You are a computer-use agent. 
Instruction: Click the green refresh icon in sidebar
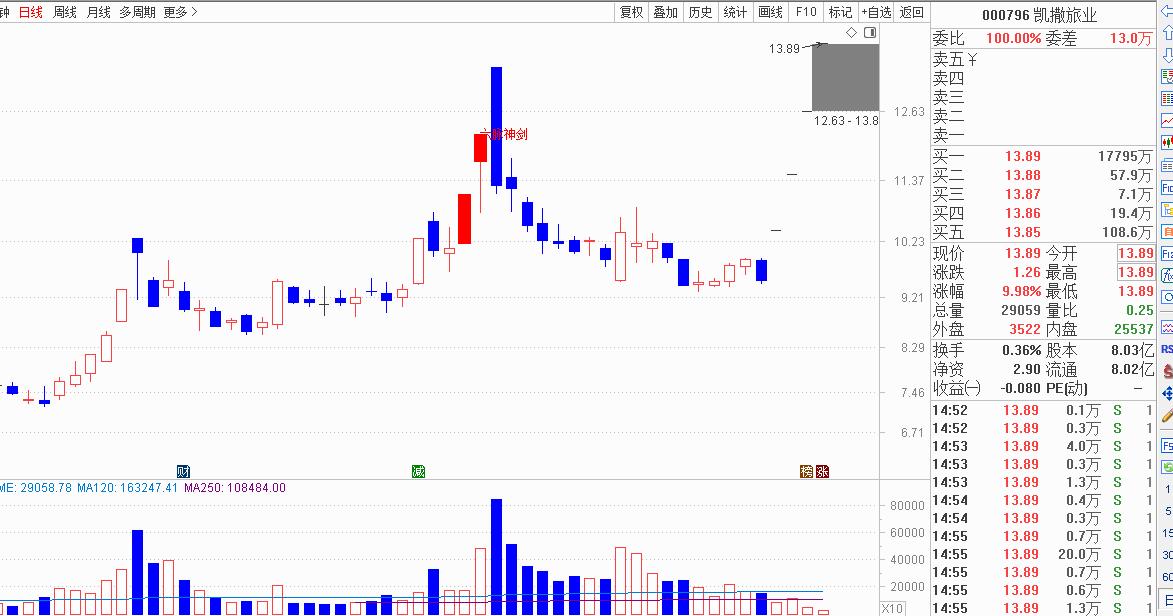click(1166, 467)
